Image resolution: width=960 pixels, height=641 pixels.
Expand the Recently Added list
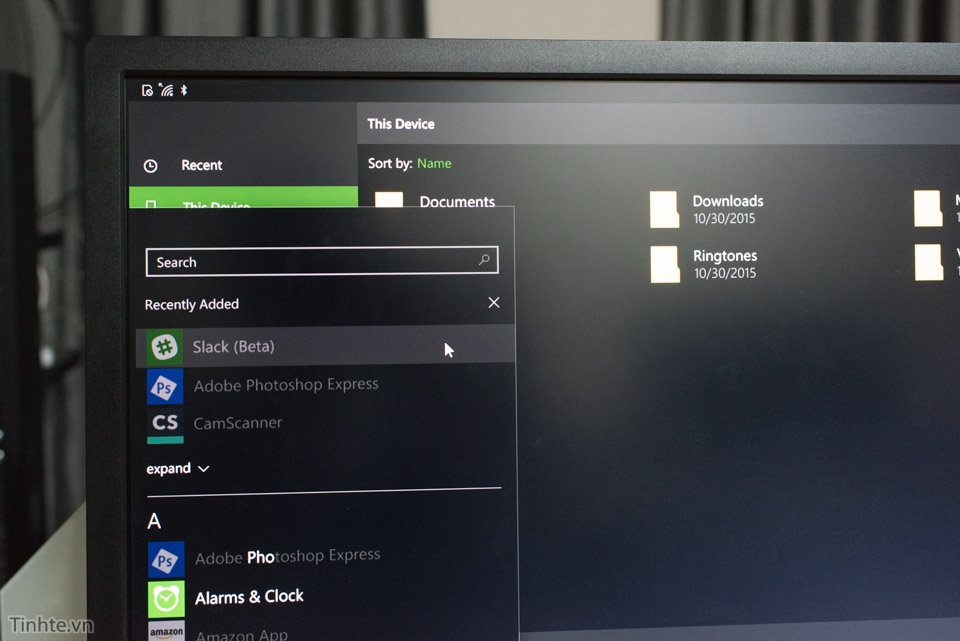click(178, 468)
